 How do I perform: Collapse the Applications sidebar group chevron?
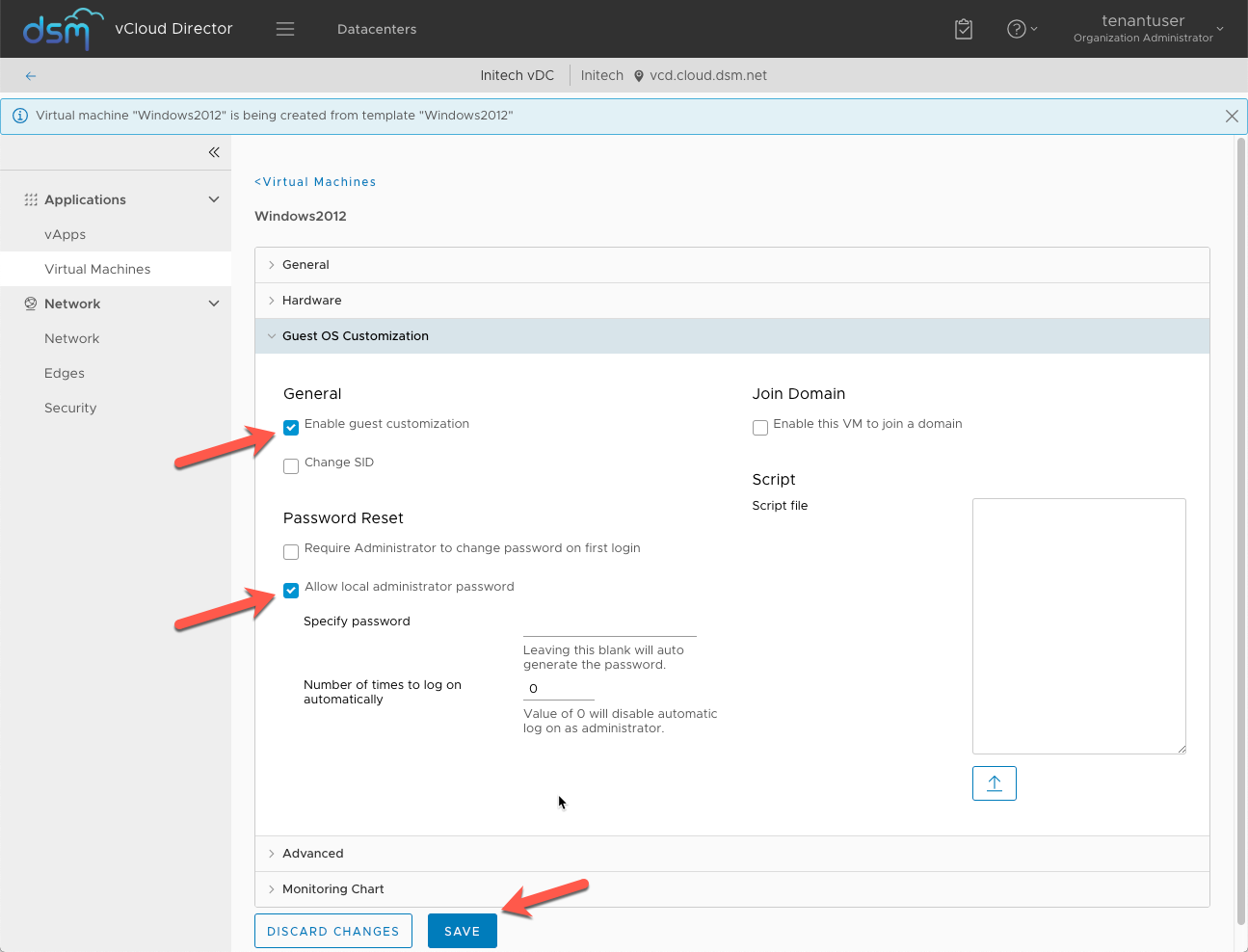pos(214,199)
